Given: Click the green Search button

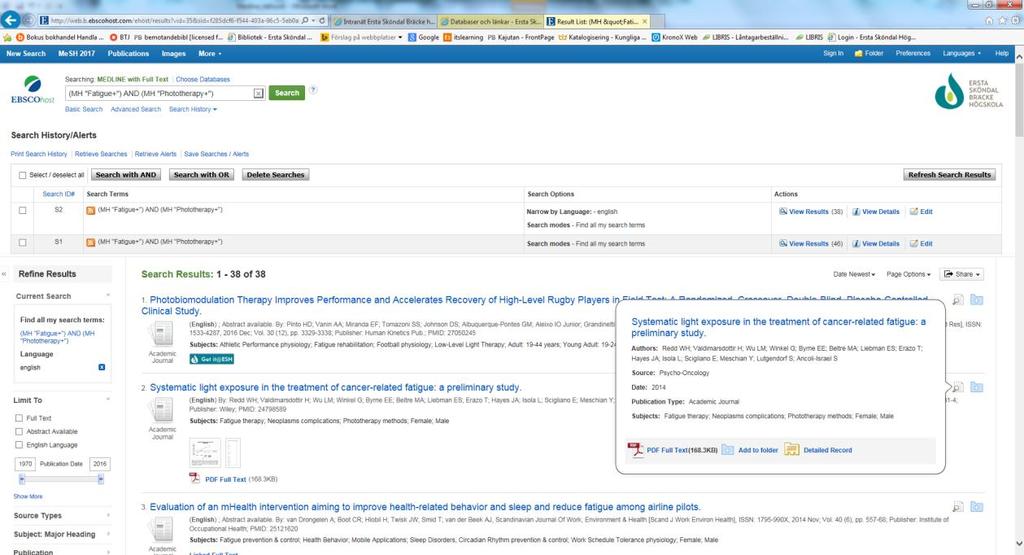Looking at the screenshot, I should click(287, 93).
